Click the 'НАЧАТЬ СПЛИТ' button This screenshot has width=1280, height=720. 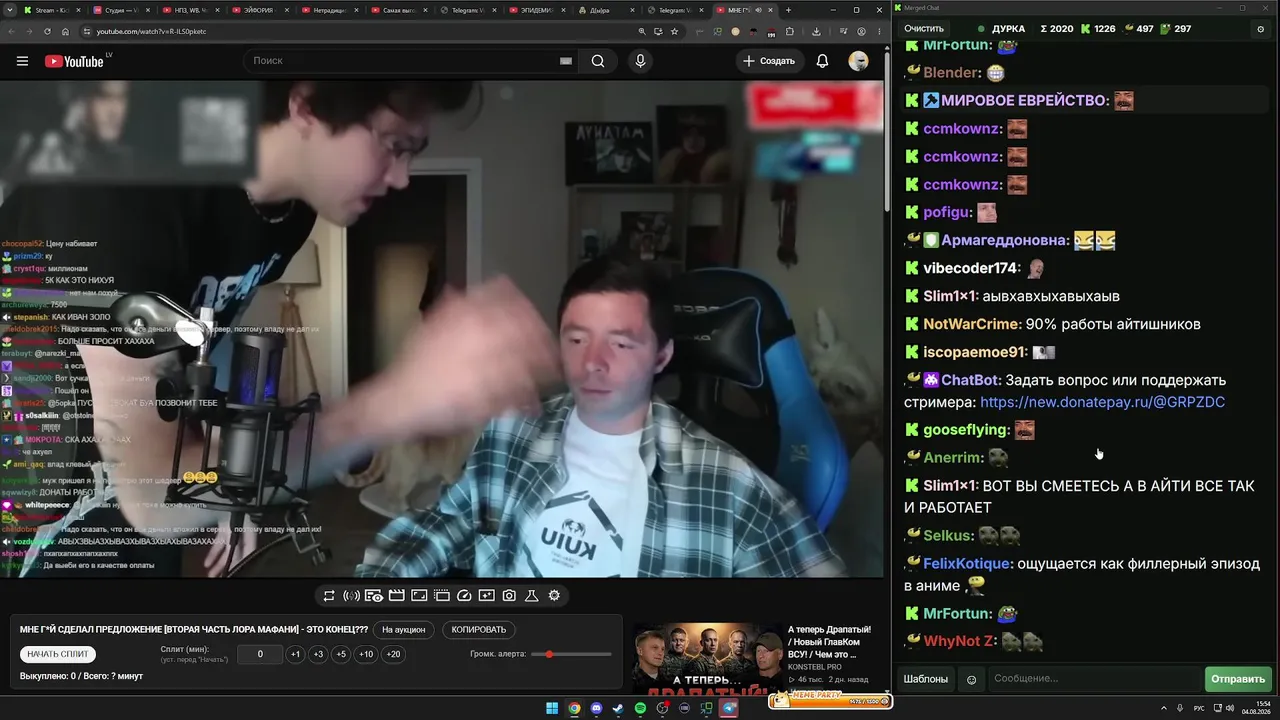click(58, 654)
